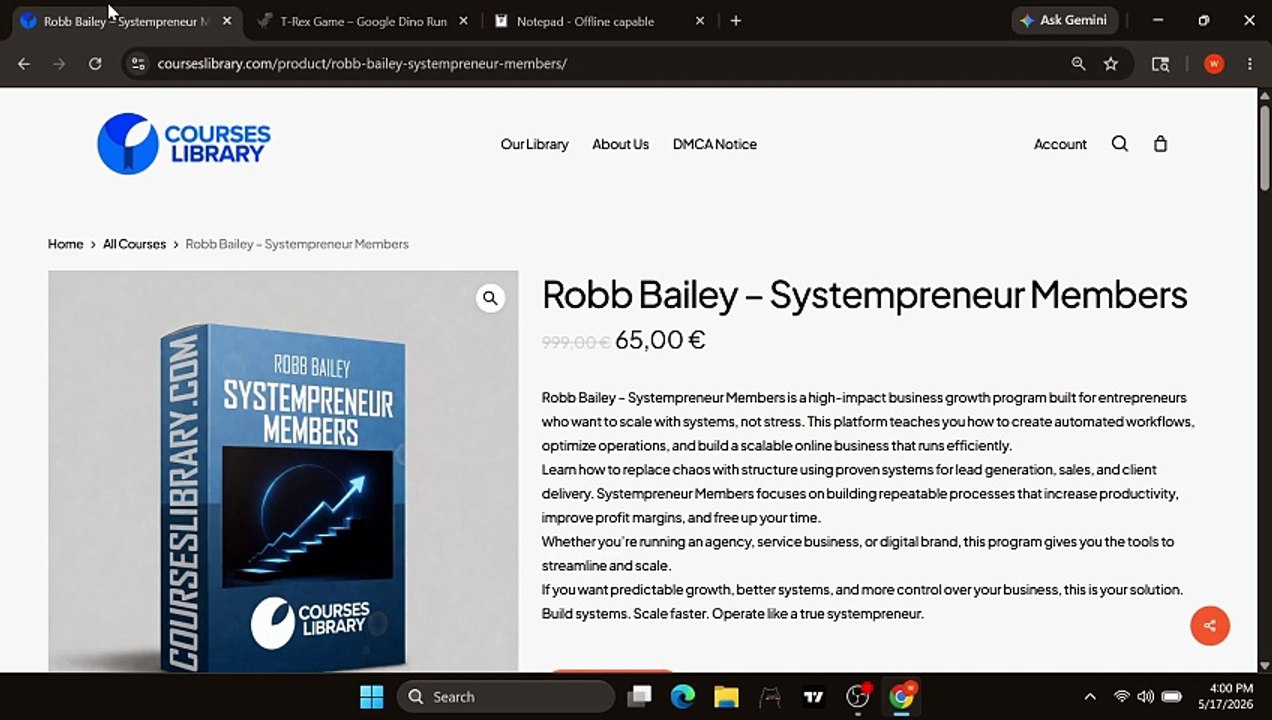View site information icon in address bar
Viewport: 1272px width, 720px height.
point(138,63)
